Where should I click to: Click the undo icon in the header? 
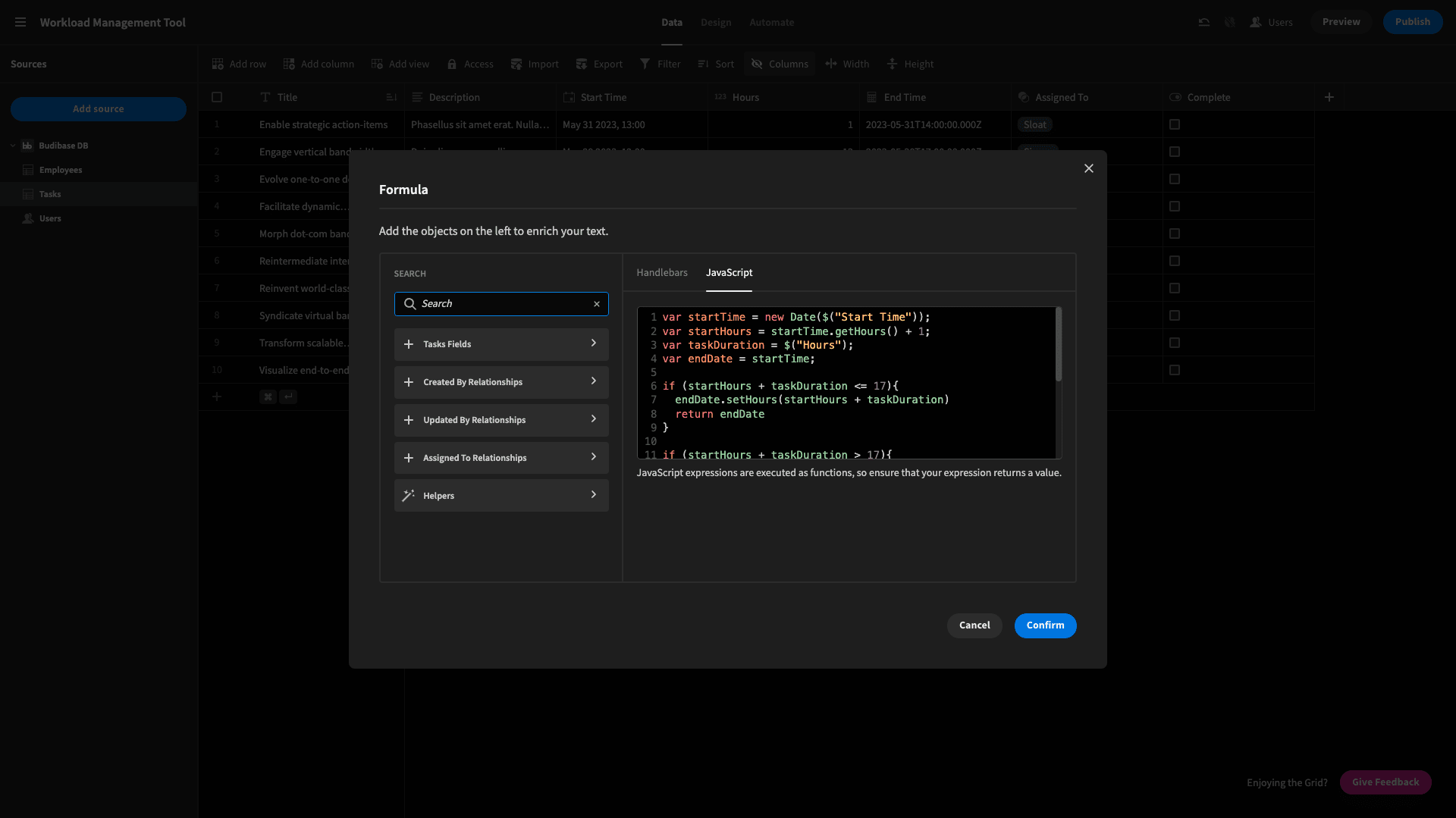click(1203, 22)
